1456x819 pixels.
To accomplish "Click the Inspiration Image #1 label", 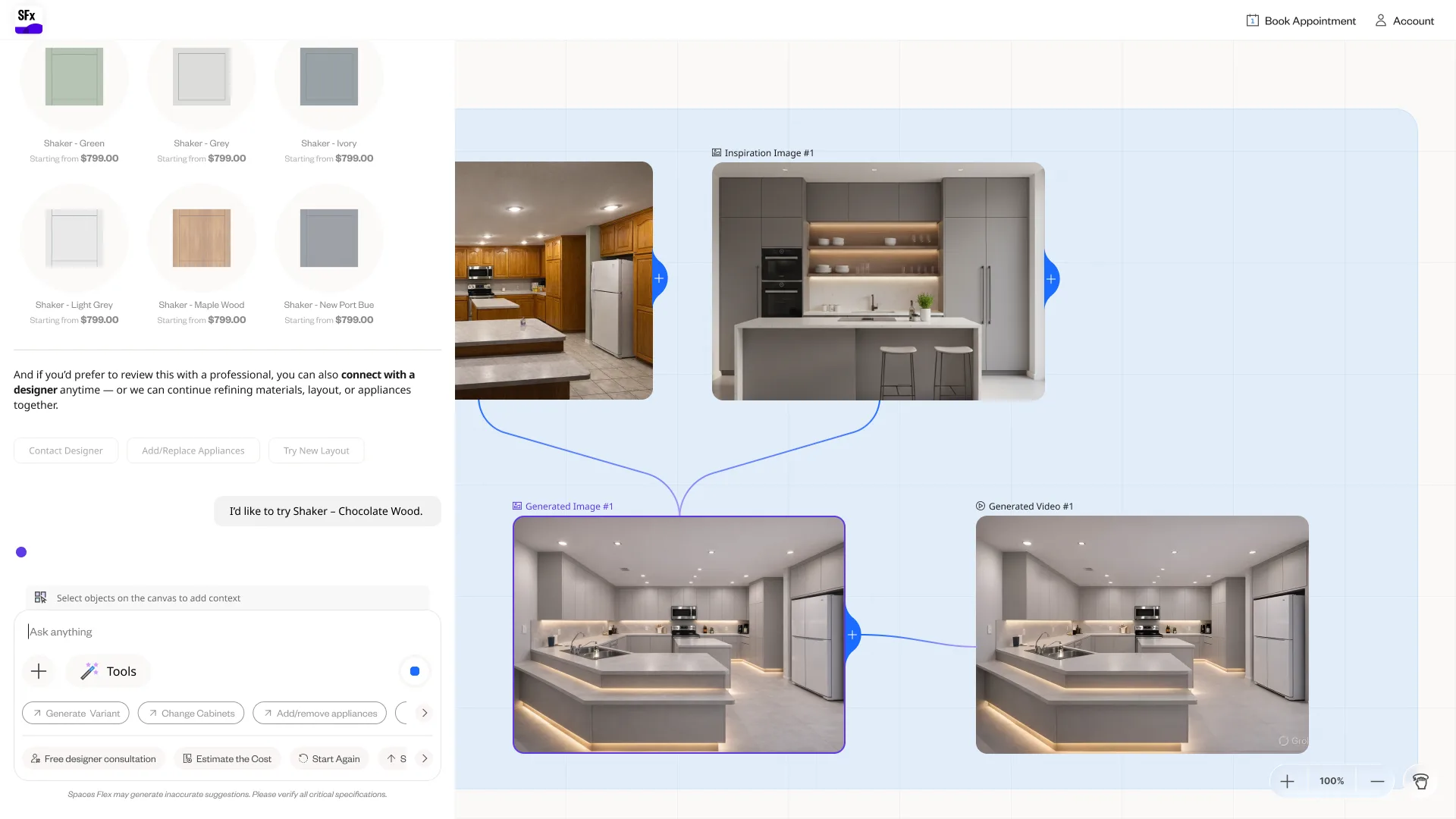I will click(763, 153).
